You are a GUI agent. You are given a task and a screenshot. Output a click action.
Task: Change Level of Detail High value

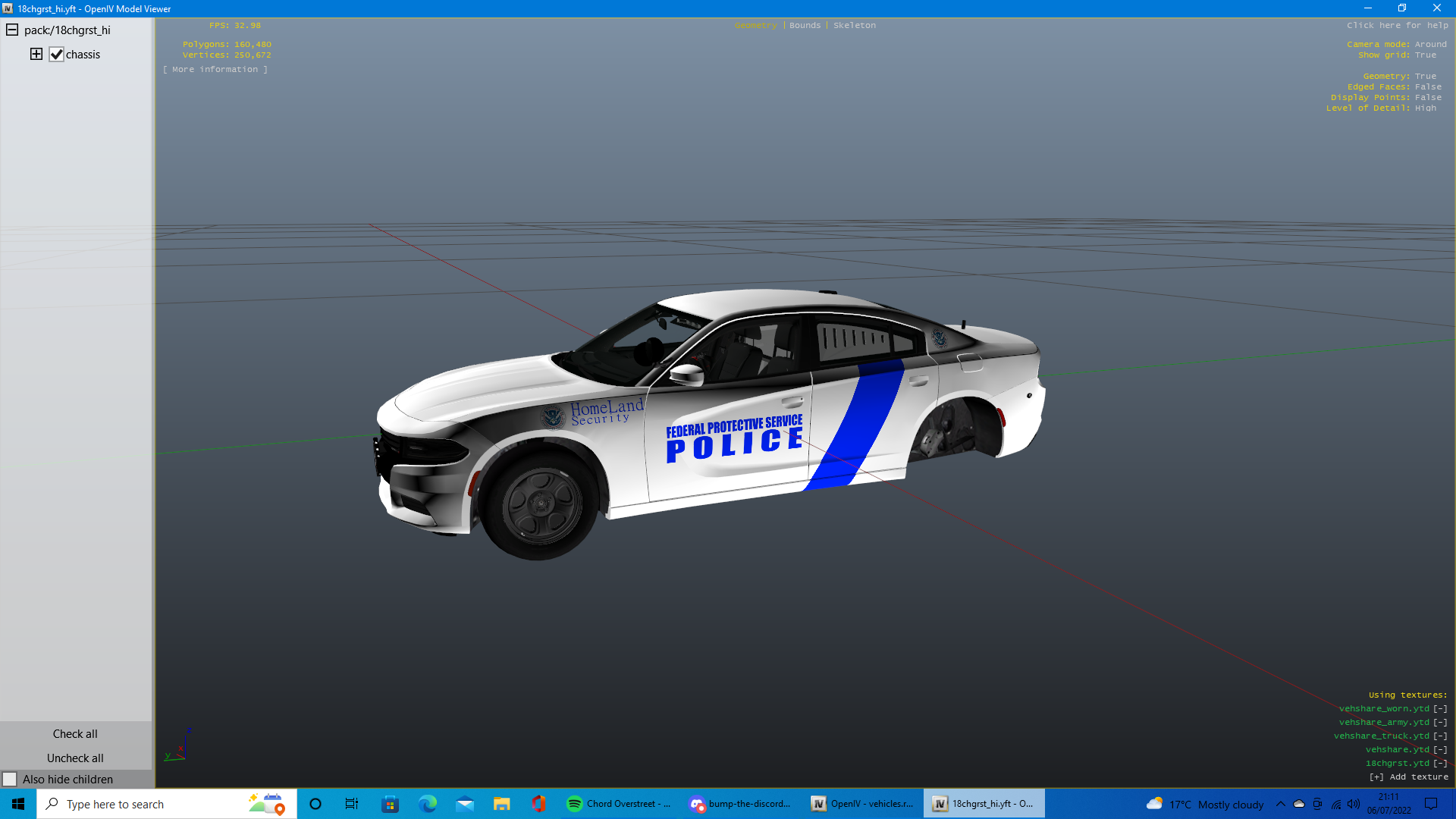tap(1425, 108)
